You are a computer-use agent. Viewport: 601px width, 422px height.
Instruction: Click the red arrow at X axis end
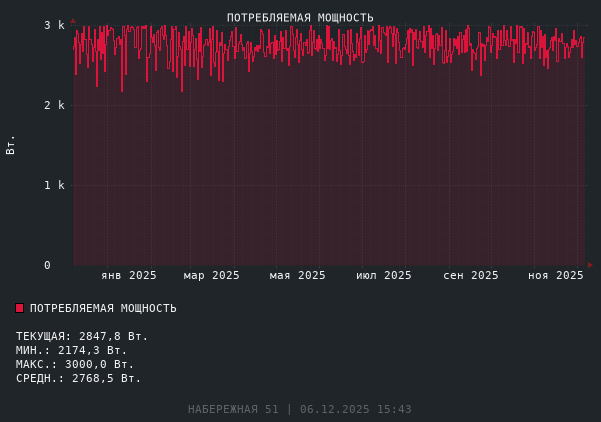(x=589, y=265)
